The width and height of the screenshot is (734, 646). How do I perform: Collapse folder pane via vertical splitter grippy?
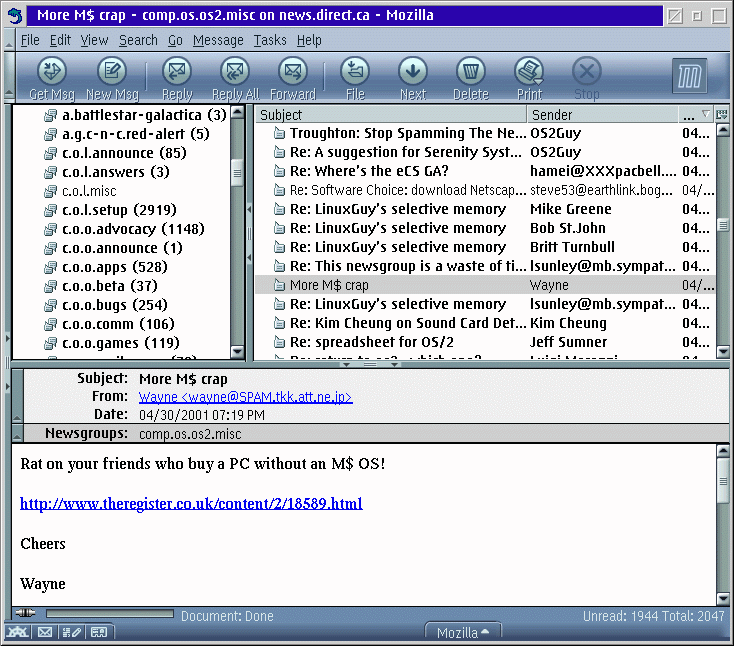250,233
